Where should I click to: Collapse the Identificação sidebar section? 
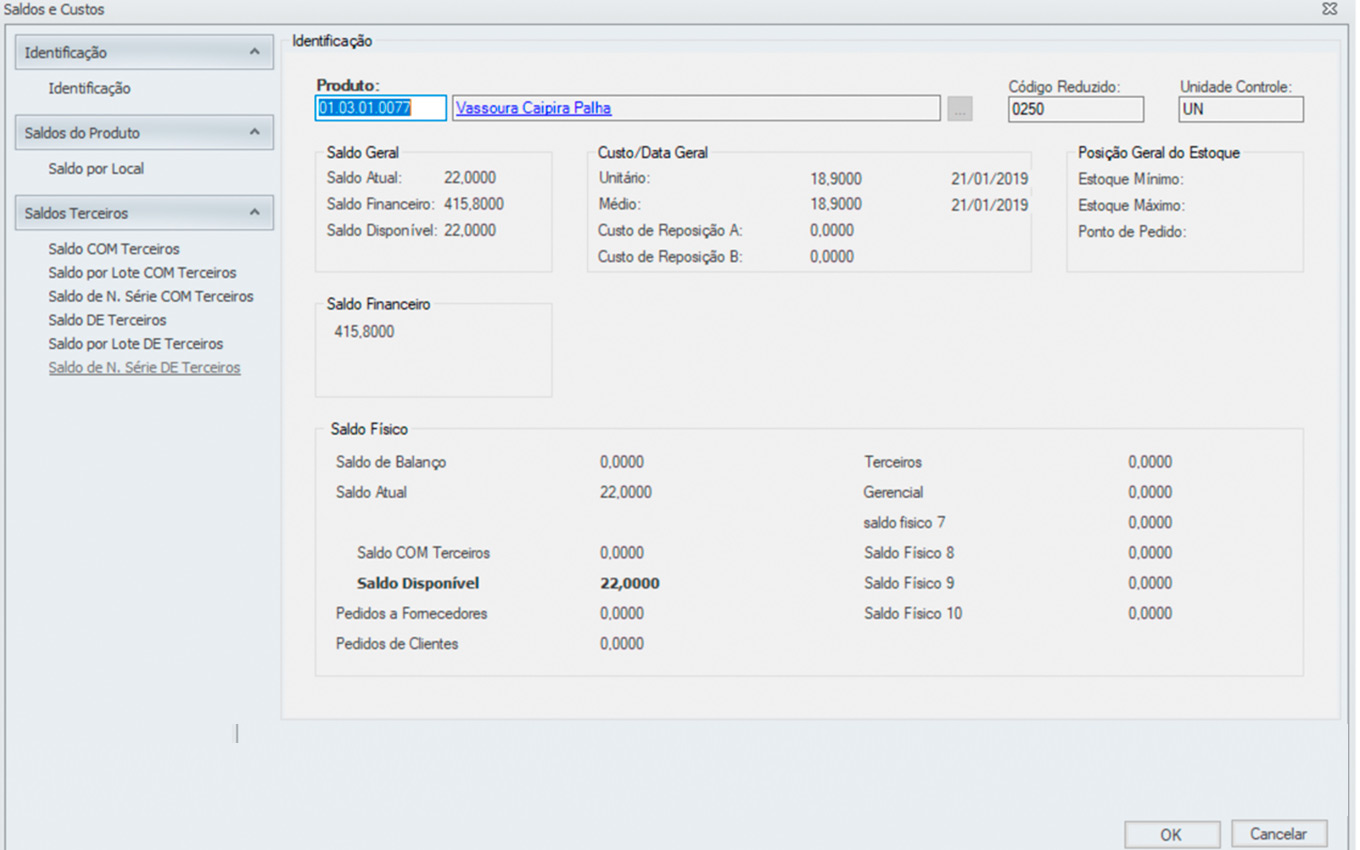tap(254, 52)
